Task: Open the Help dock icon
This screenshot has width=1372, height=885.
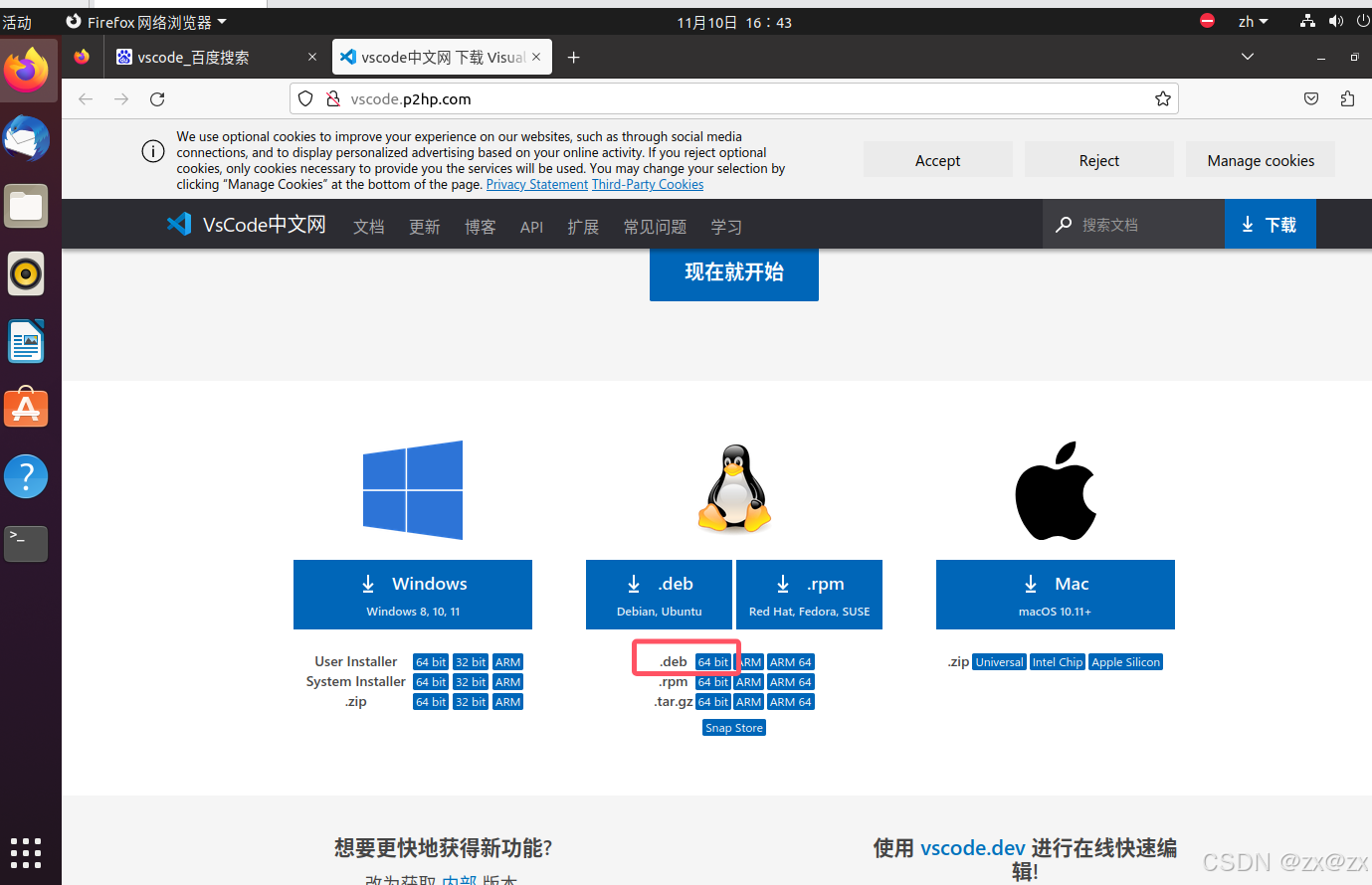Action: (27, 476)
